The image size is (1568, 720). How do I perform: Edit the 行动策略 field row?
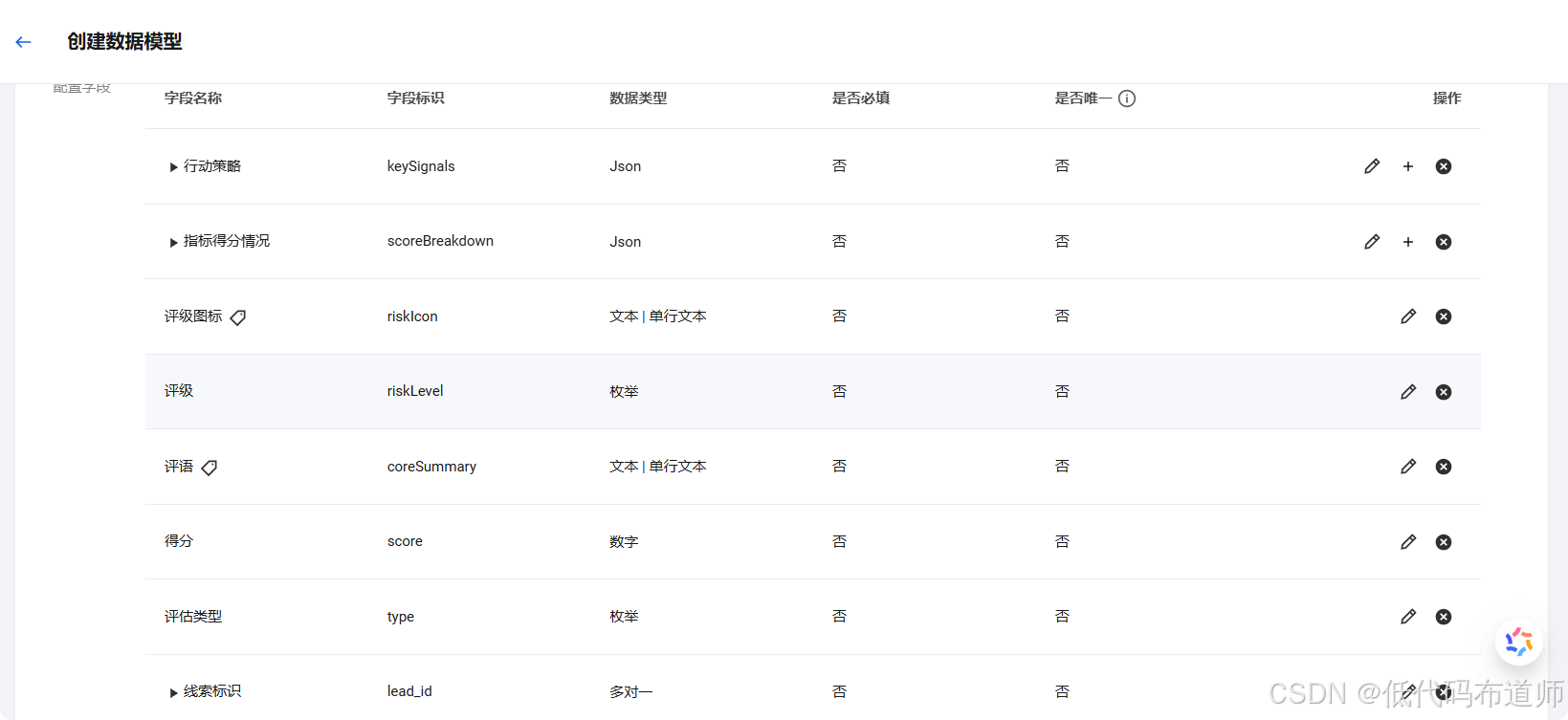(x=1372, y=166)
